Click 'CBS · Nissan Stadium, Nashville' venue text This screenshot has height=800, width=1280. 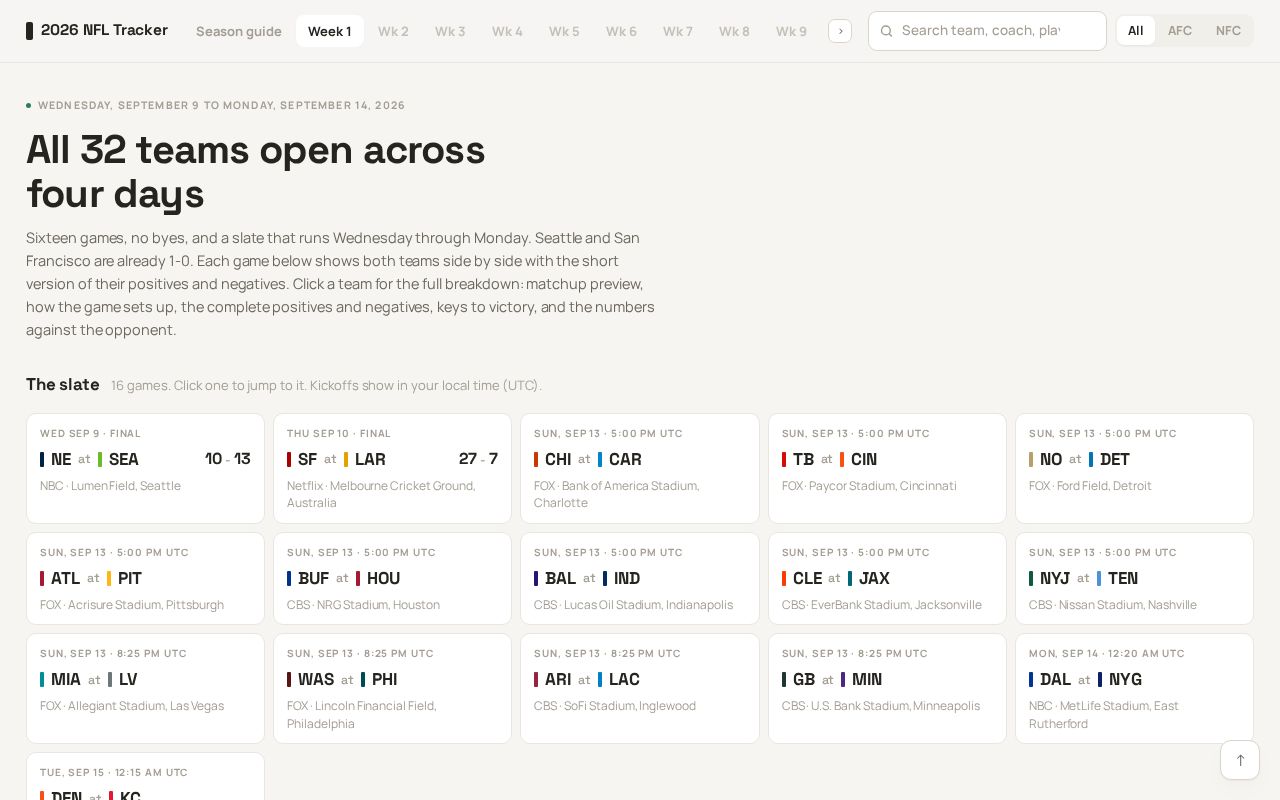click(1113, 605)
